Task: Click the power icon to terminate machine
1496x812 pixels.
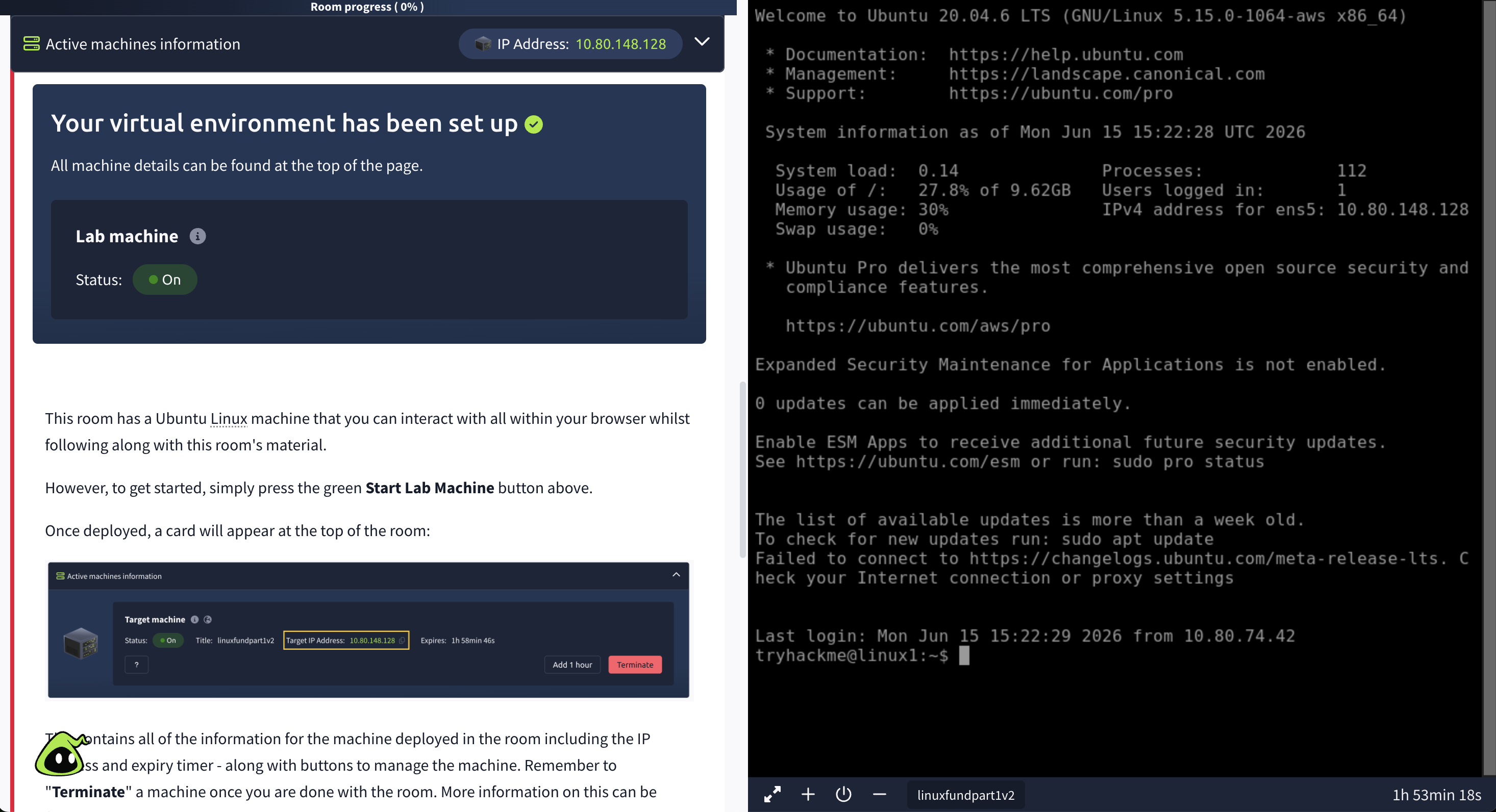Action: [843, 795]
